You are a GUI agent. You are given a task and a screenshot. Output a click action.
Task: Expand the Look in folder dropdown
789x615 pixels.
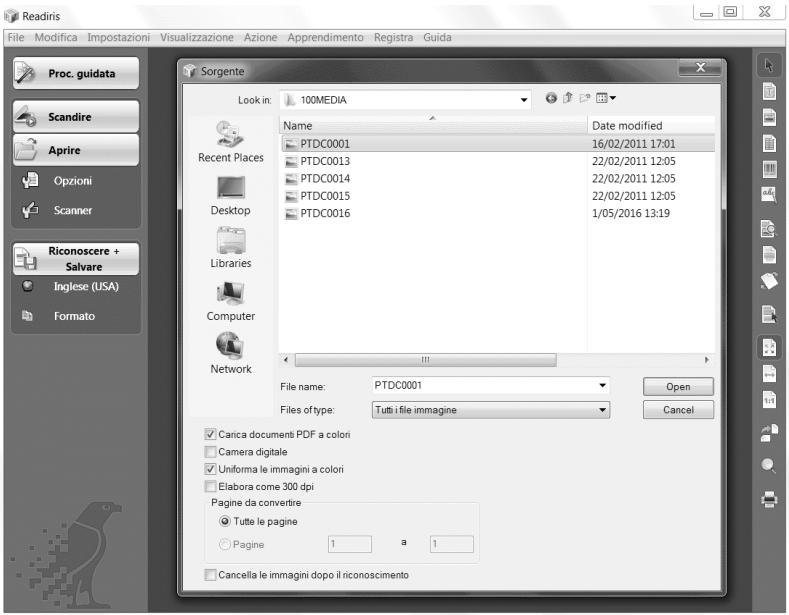pos(523,100)
